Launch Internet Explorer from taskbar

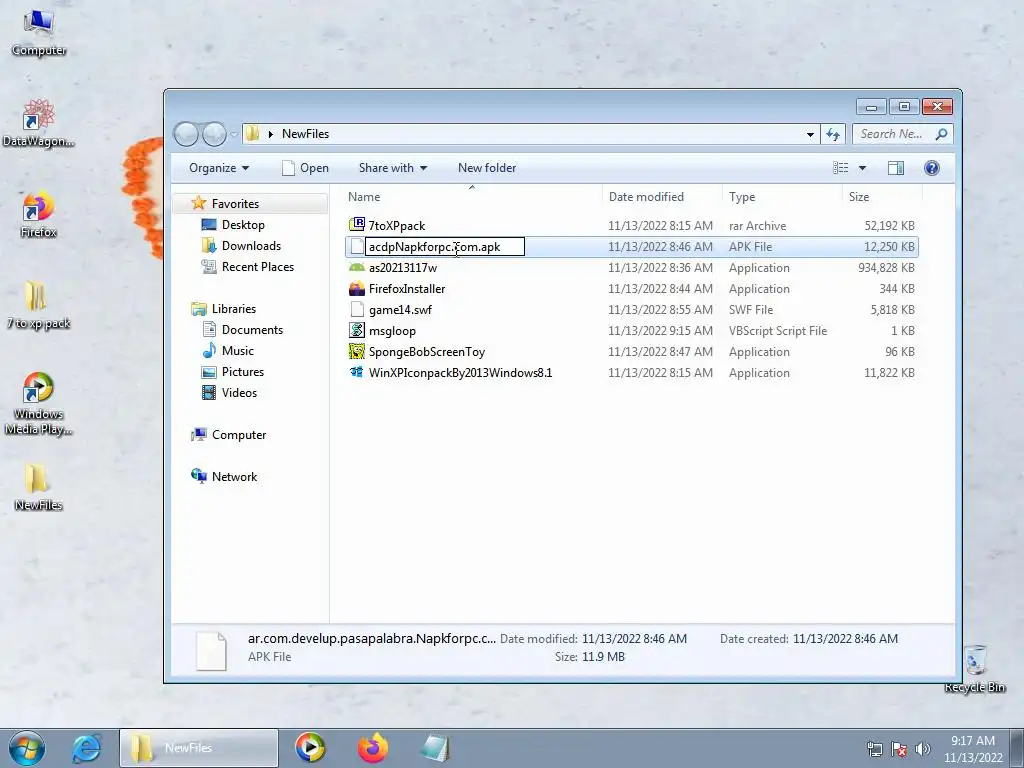point(86,748)
